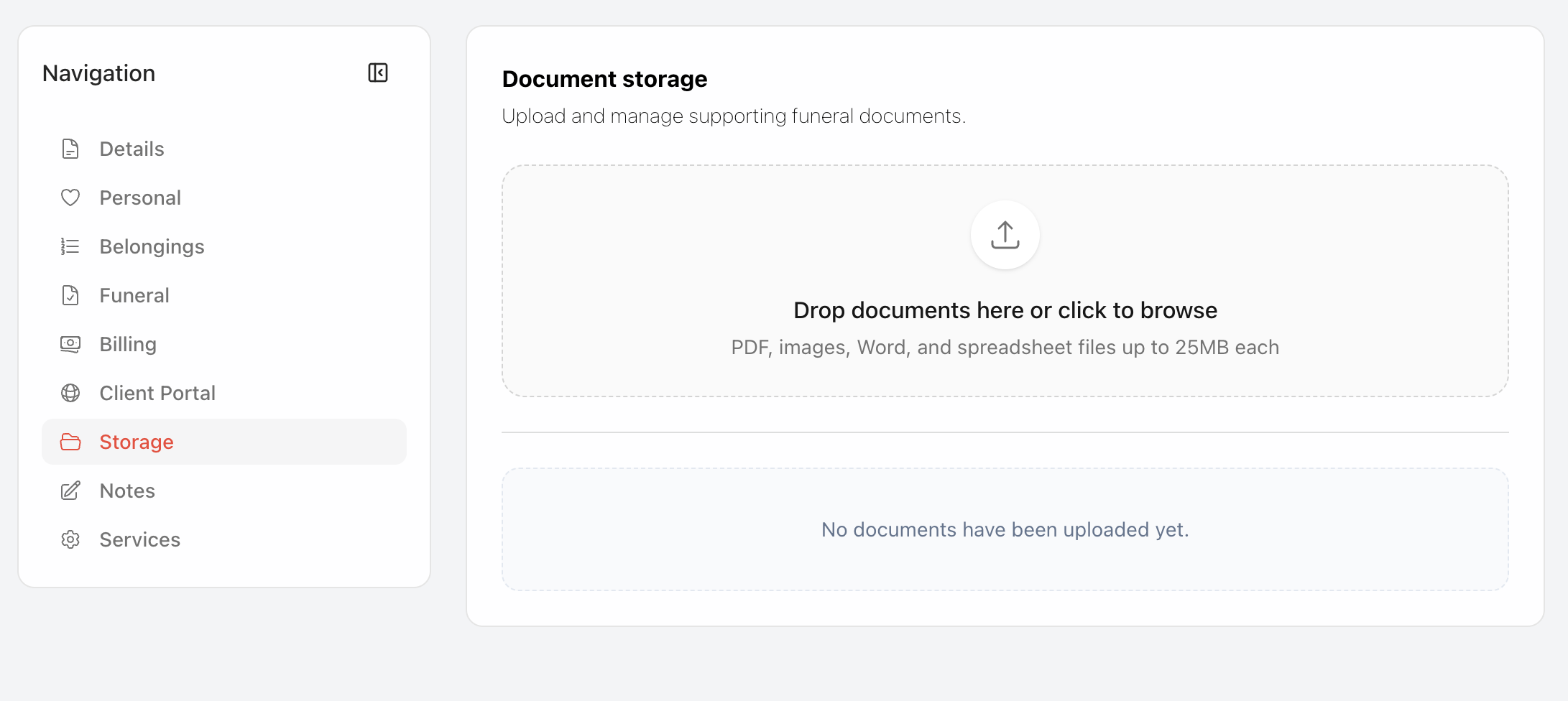Click the Billing payment icon
Image resolution: width=1568 pixels, height=701 pixels.
(x=70, y=344)
